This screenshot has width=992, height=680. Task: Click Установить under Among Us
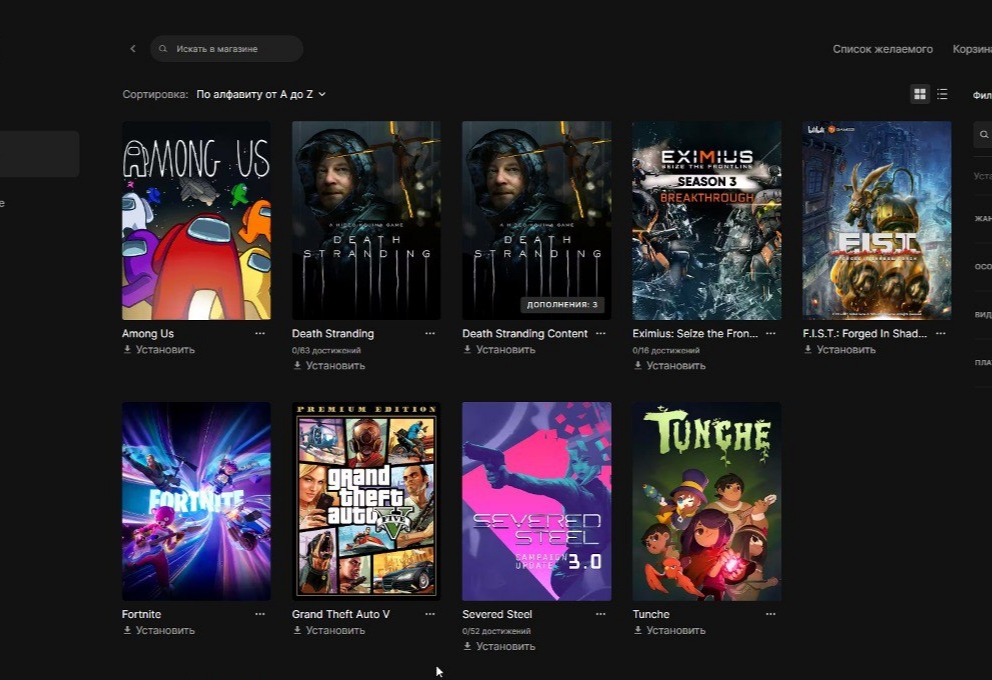click(159, 350)
